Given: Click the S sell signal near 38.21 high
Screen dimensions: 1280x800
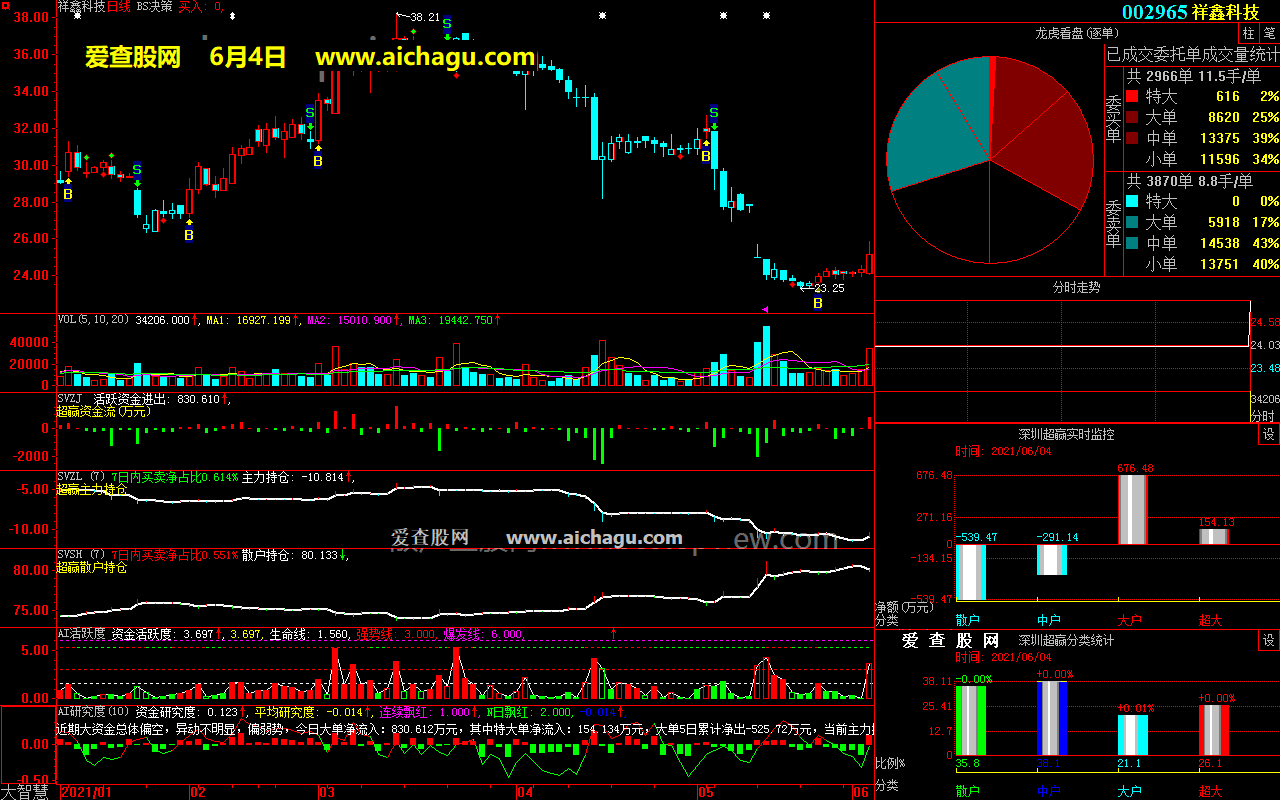Looking at the screenshot, I should pyautogui.click(x=447, y=24).
